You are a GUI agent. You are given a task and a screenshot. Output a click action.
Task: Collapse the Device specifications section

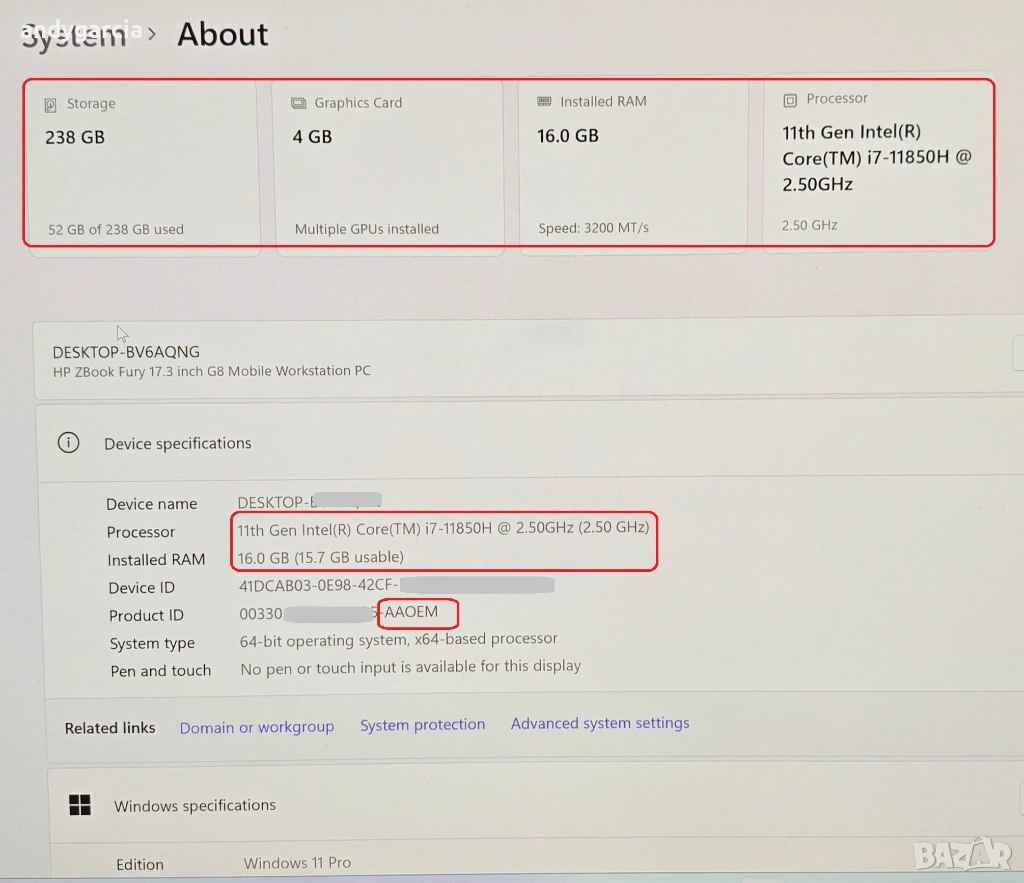coord(178,443)
